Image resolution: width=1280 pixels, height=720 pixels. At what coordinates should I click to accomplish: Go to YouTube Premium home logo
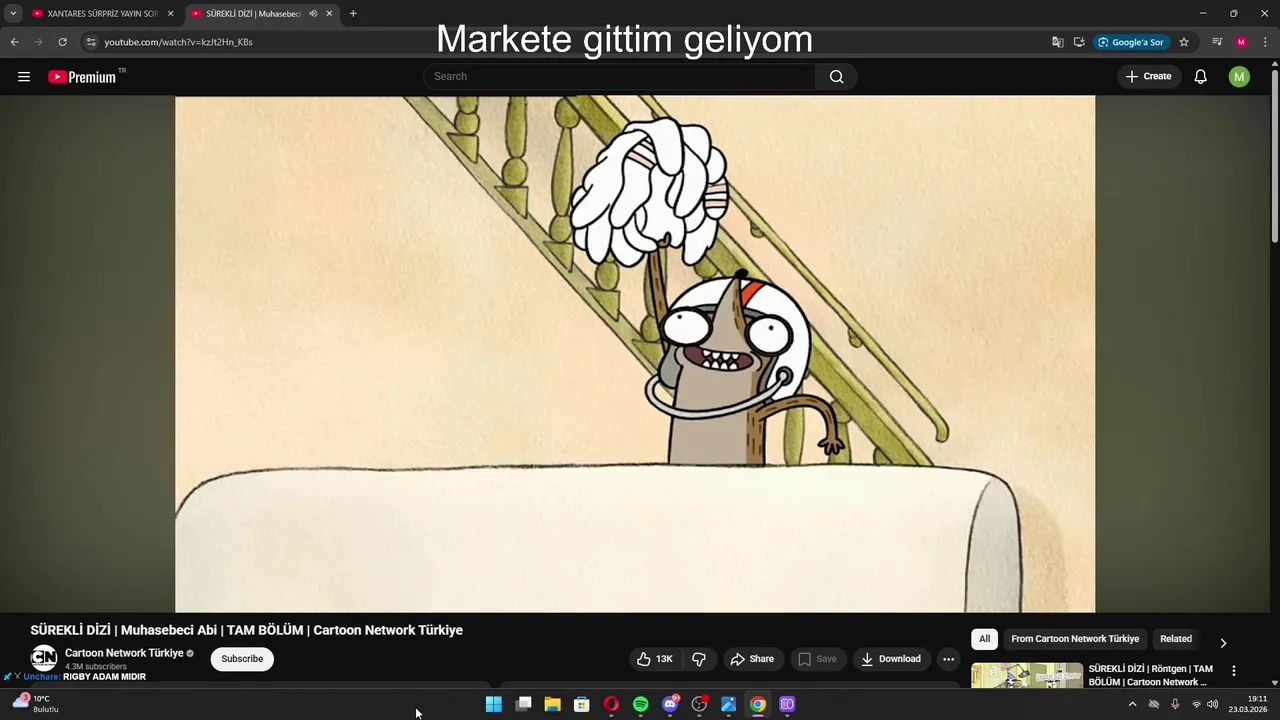click(x=83, y=77)
